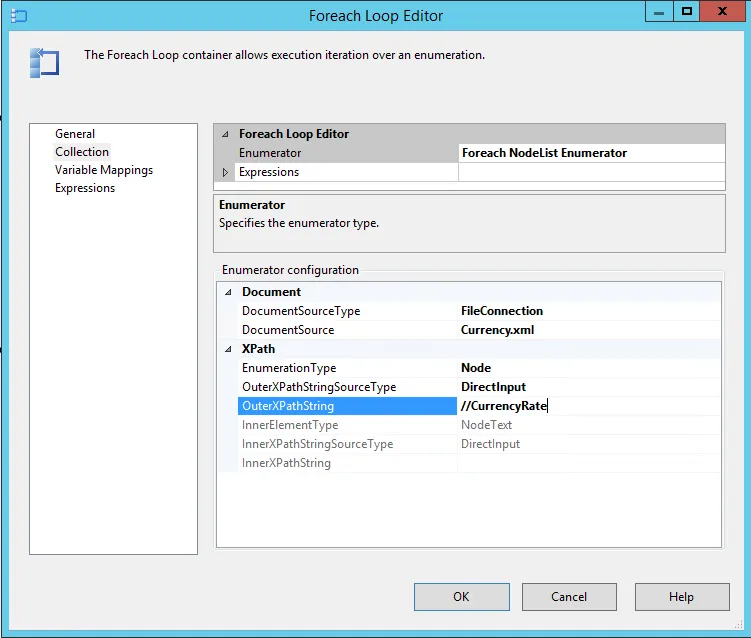Viewport: 751px width, 638px height.
Task: Open the DocumentSourceType value FileConnection
Action: click(x=589, y=311)
